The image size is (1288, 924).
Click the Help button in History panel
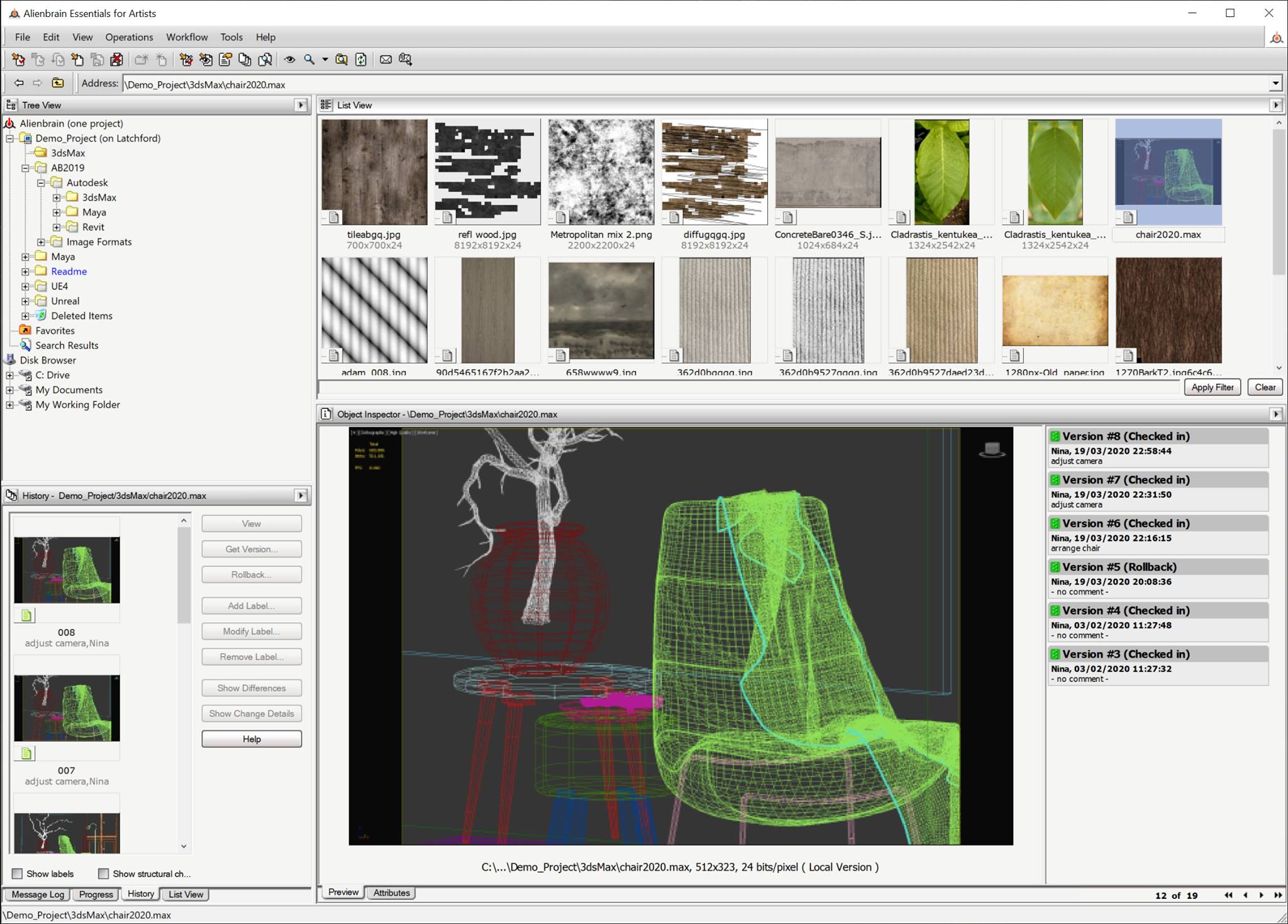pos(252,739)
